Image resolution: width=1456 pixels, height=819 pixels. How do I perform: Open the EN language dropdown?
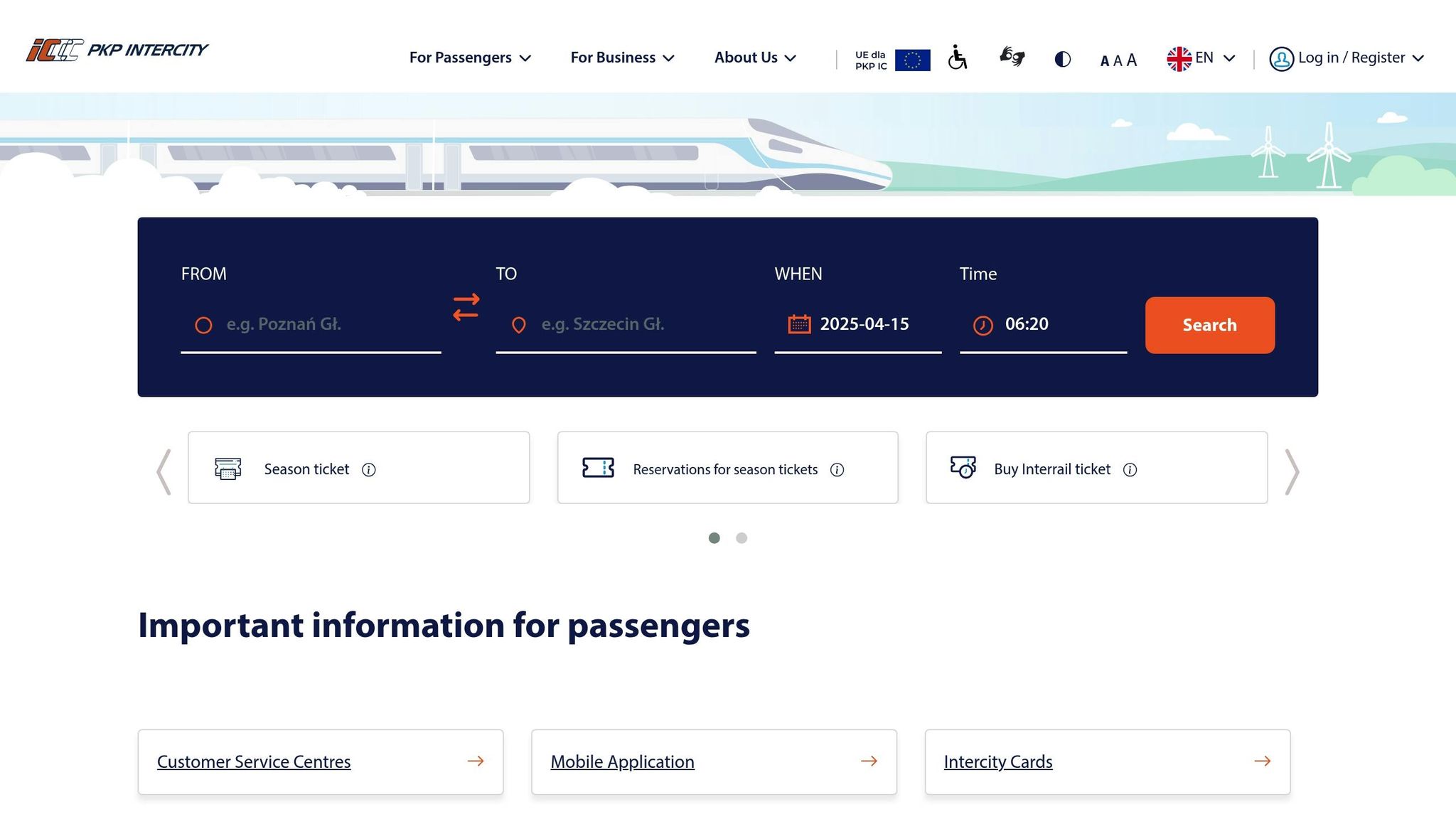[1201, 58]
